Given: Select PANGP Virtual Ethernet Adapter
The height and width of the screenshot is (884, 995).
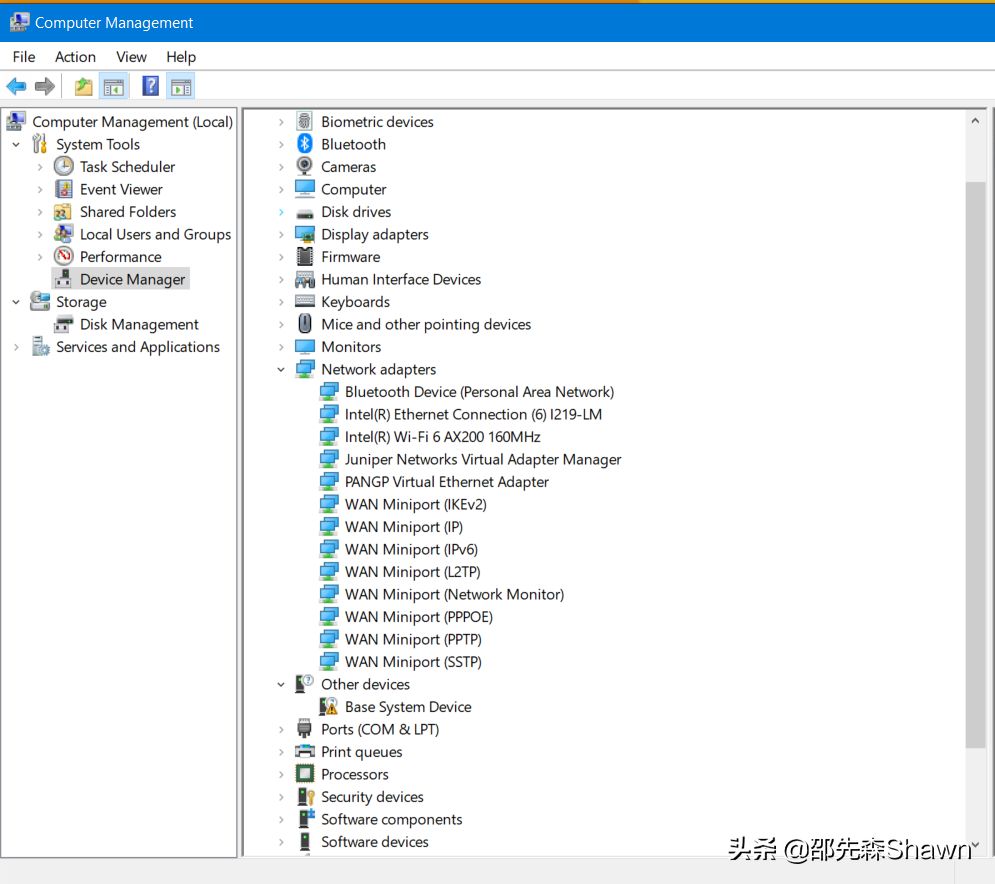Looking at the screenshot, I should point(446,482).
